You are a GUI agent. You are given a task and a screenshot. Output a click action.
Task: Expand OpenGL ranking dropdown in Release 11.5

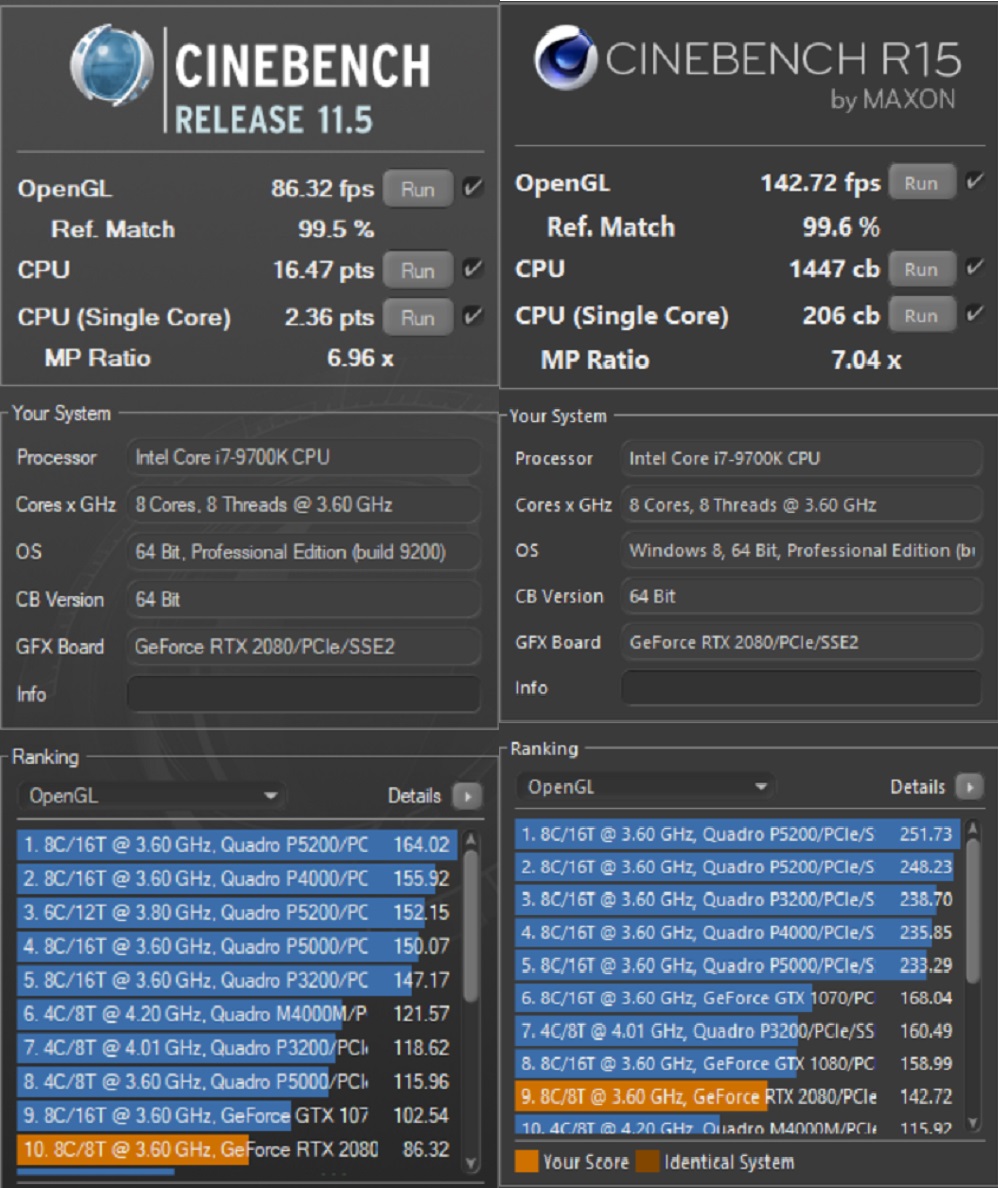point(152,796)
